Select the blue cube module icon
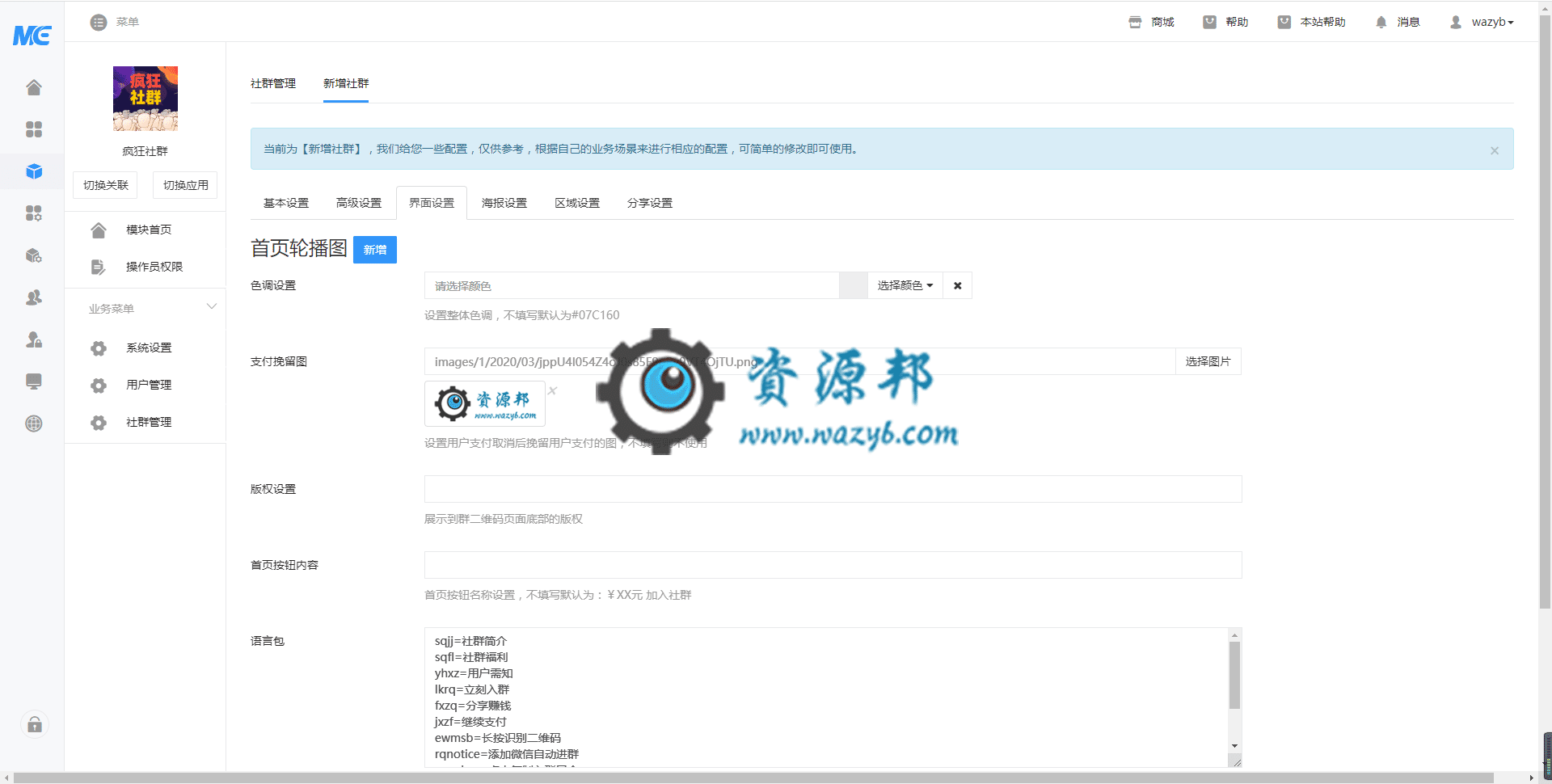 (x=33, y=171)
